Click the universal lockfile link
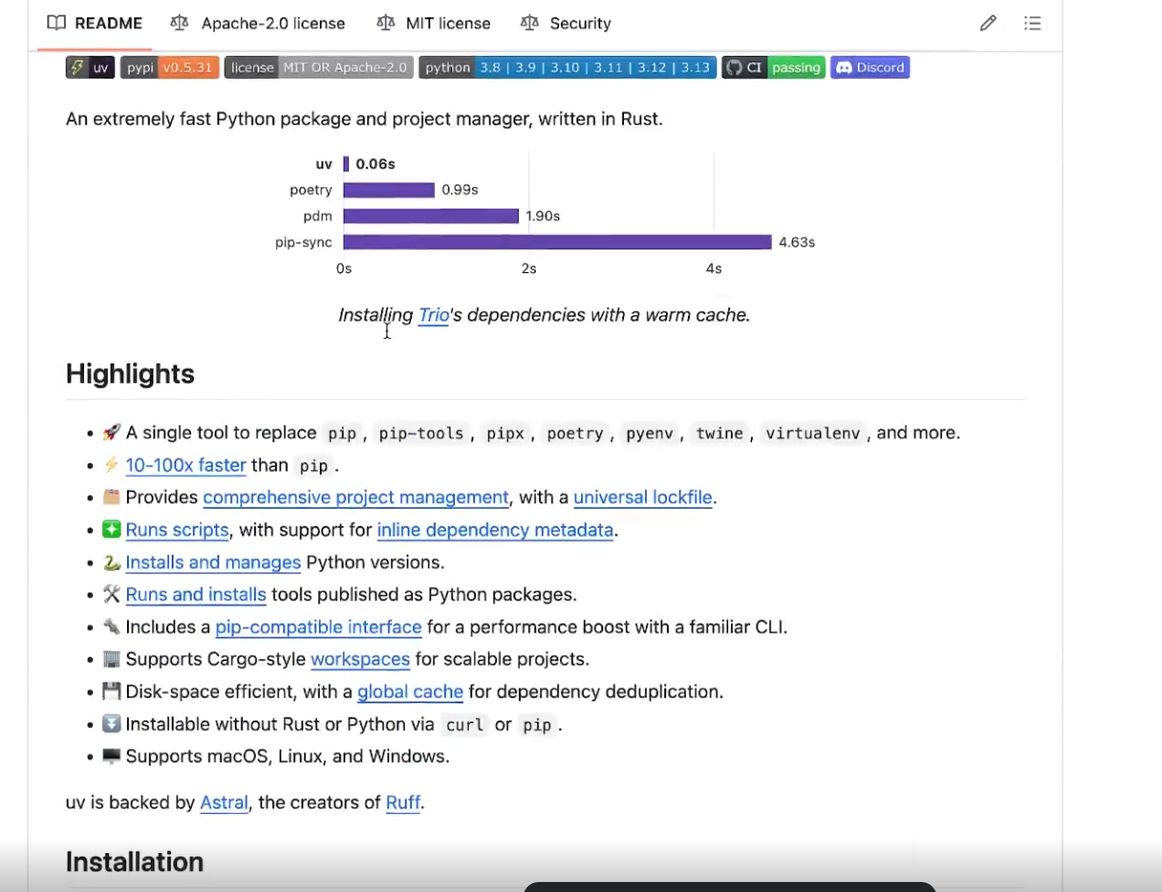 click(x=643, y=497)
